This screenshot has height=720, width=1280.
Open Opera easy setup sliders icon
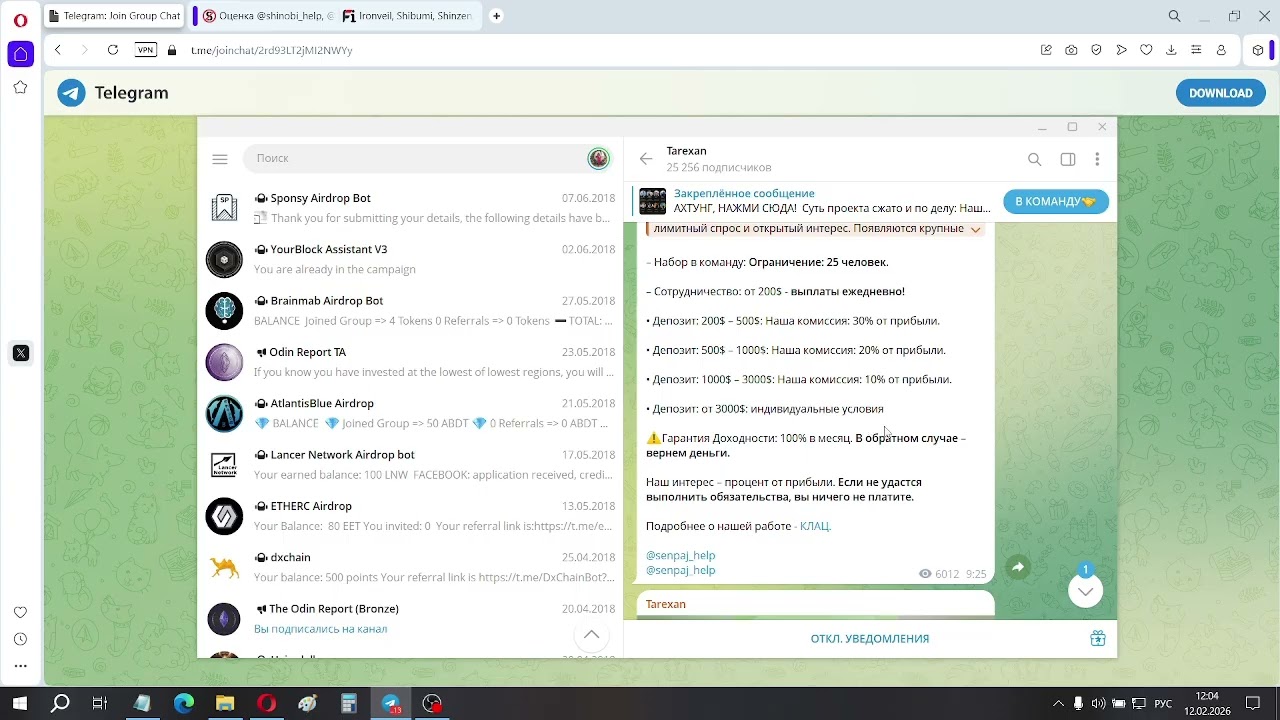(x=1196, y=50)
